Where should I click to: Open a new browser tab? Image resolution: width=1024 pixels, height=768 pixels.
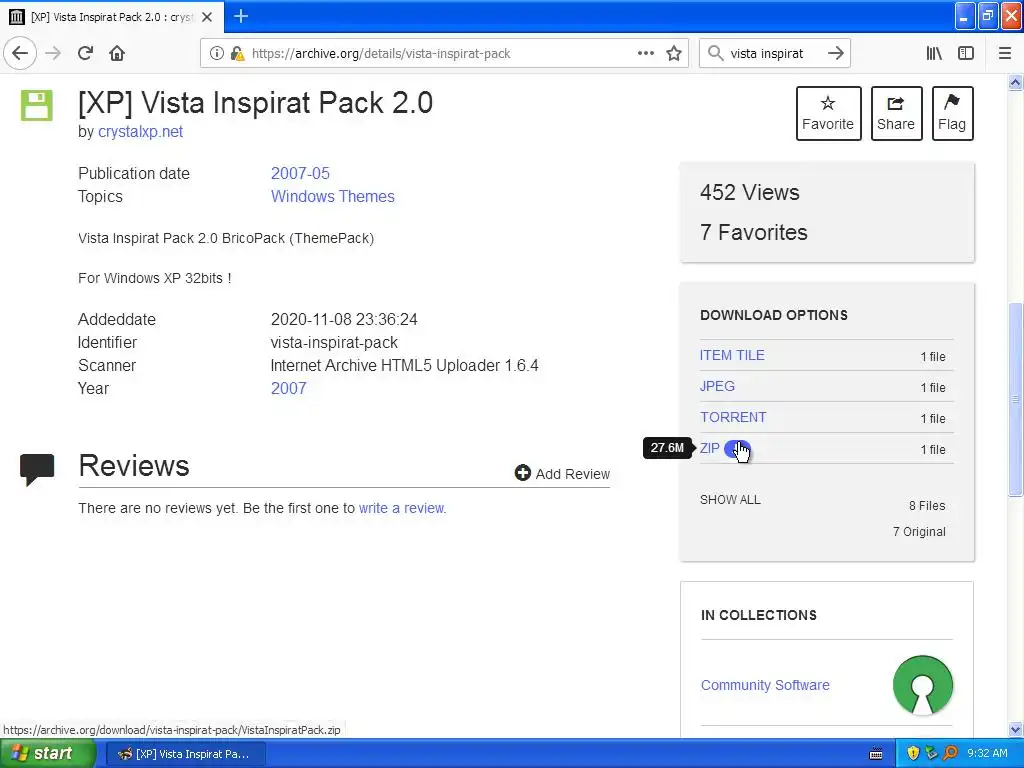click(240, 16)
